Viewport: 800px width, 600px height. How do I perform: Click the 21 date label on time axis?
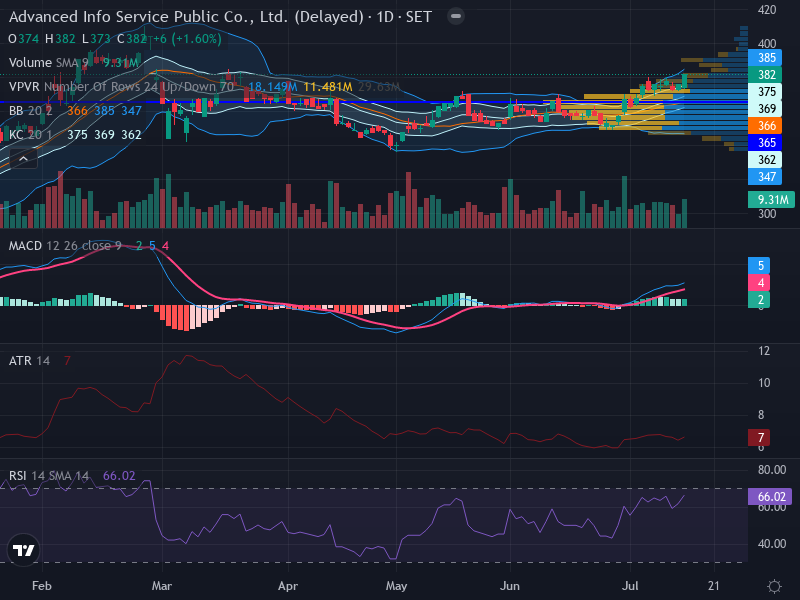point(713,586)
